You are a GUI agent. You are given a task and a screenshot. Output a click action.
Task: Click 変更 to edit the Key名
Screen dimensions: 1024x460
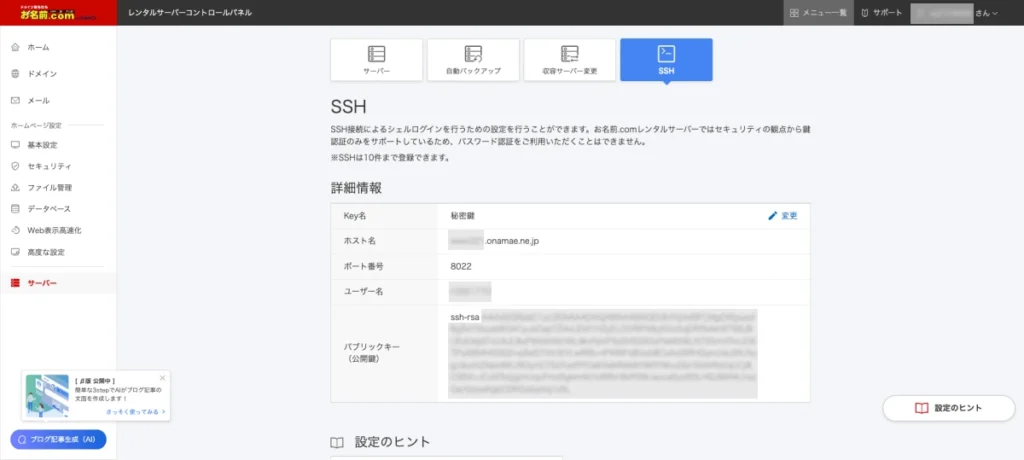(782, 215)
